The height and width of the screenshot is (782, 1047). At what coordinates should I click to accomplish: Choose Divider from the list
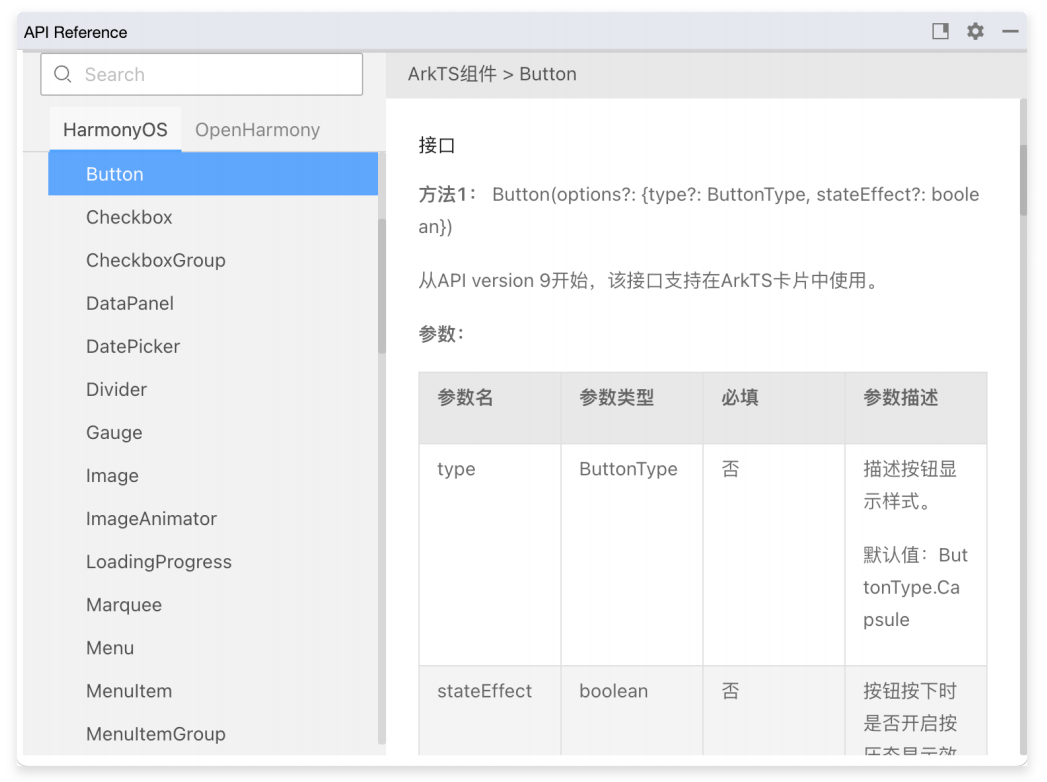pyautogui.click(x=116, y=389)
